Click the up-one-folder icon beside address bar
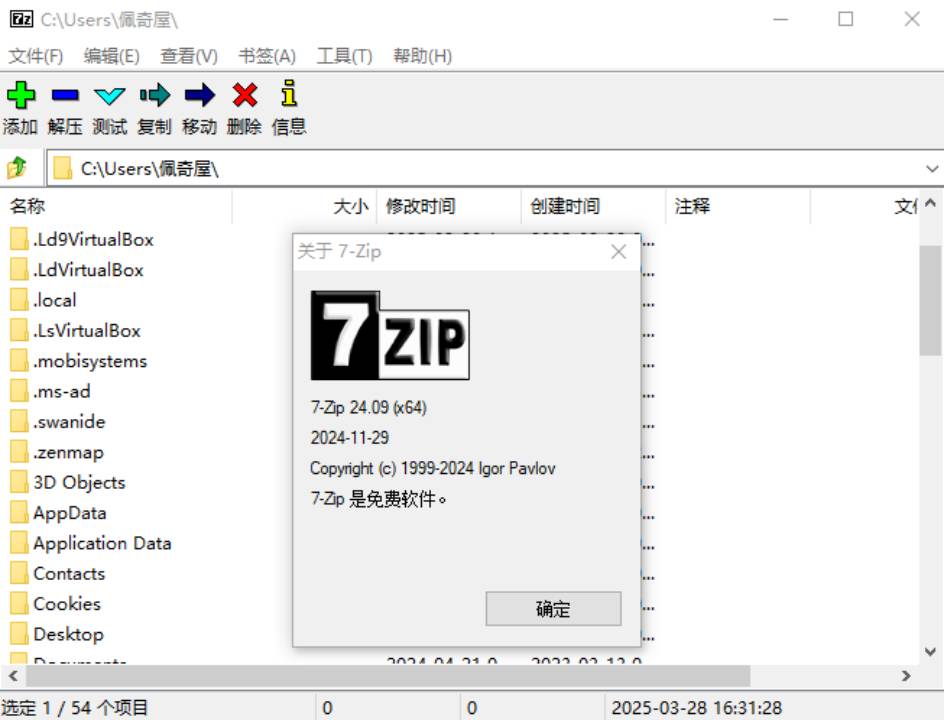 pos(17,168)
